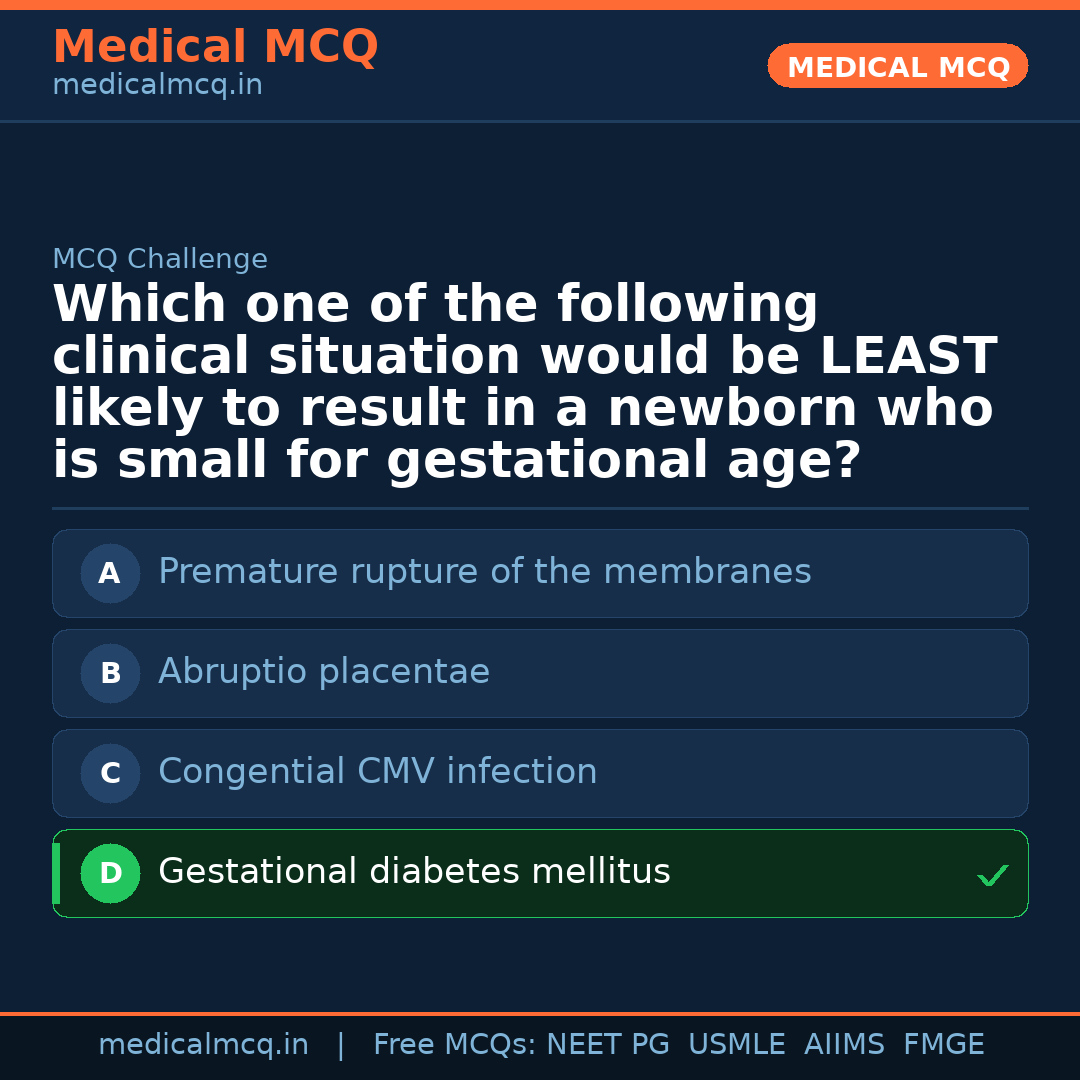Select the "Gestational diabetes mellitus" answer text

pos(414,872)
